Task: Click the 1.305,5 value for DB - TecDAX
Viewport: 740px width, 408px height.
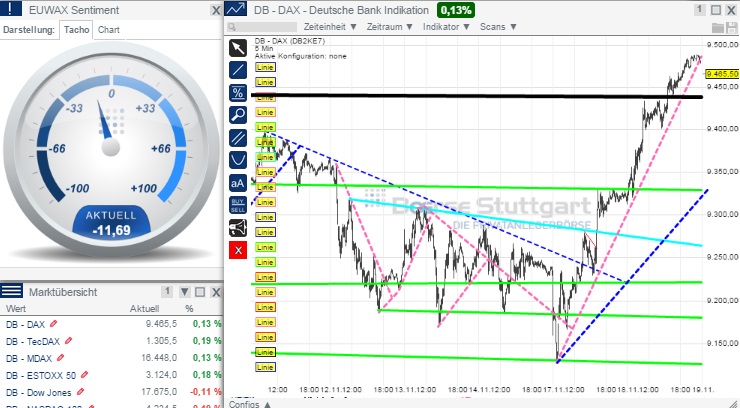Action: (161, 341)
